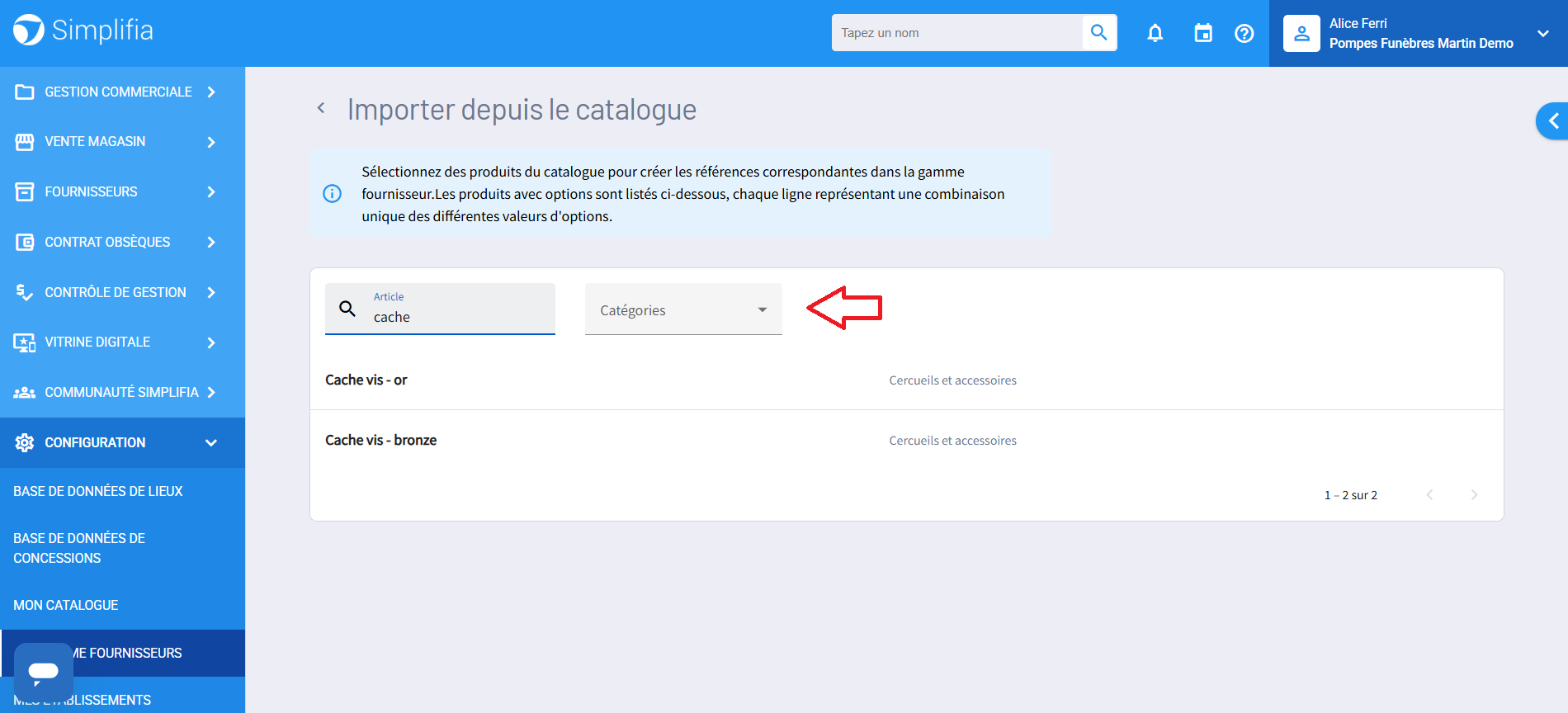Click 'Cercueils et accessoires' on bronze row
Screen dimensions: 1568x713
pyautogui.click(x=952, y=441)
